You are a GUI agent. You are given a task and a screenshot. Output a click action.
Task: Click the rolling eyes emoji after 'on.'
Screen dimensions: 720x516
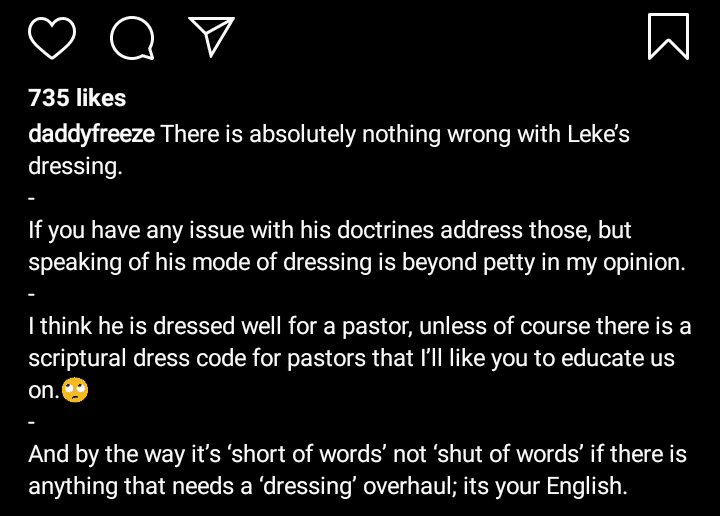coord(75,390)
